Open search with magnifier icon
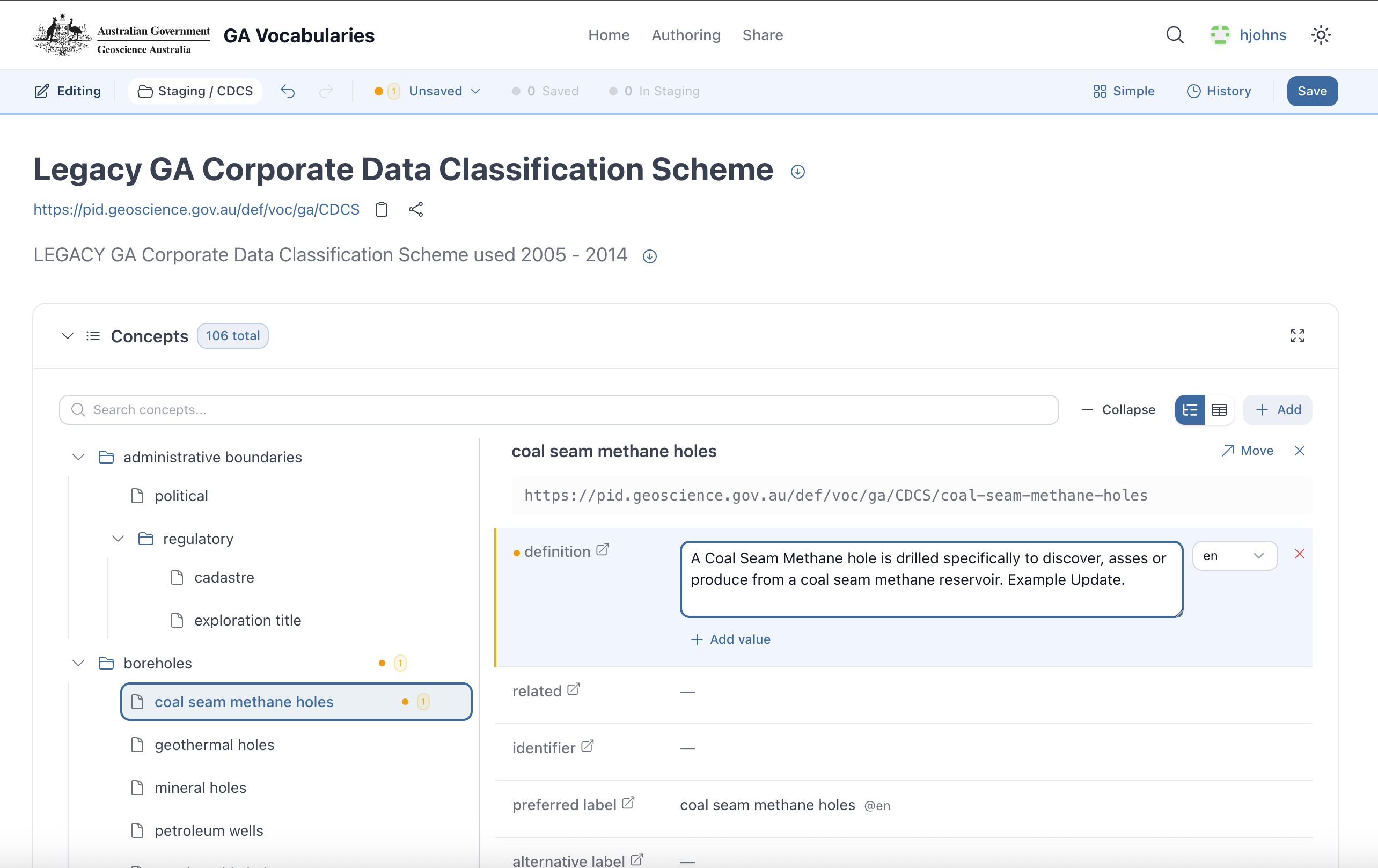 pyautogui.click(x=1174, y=35)
